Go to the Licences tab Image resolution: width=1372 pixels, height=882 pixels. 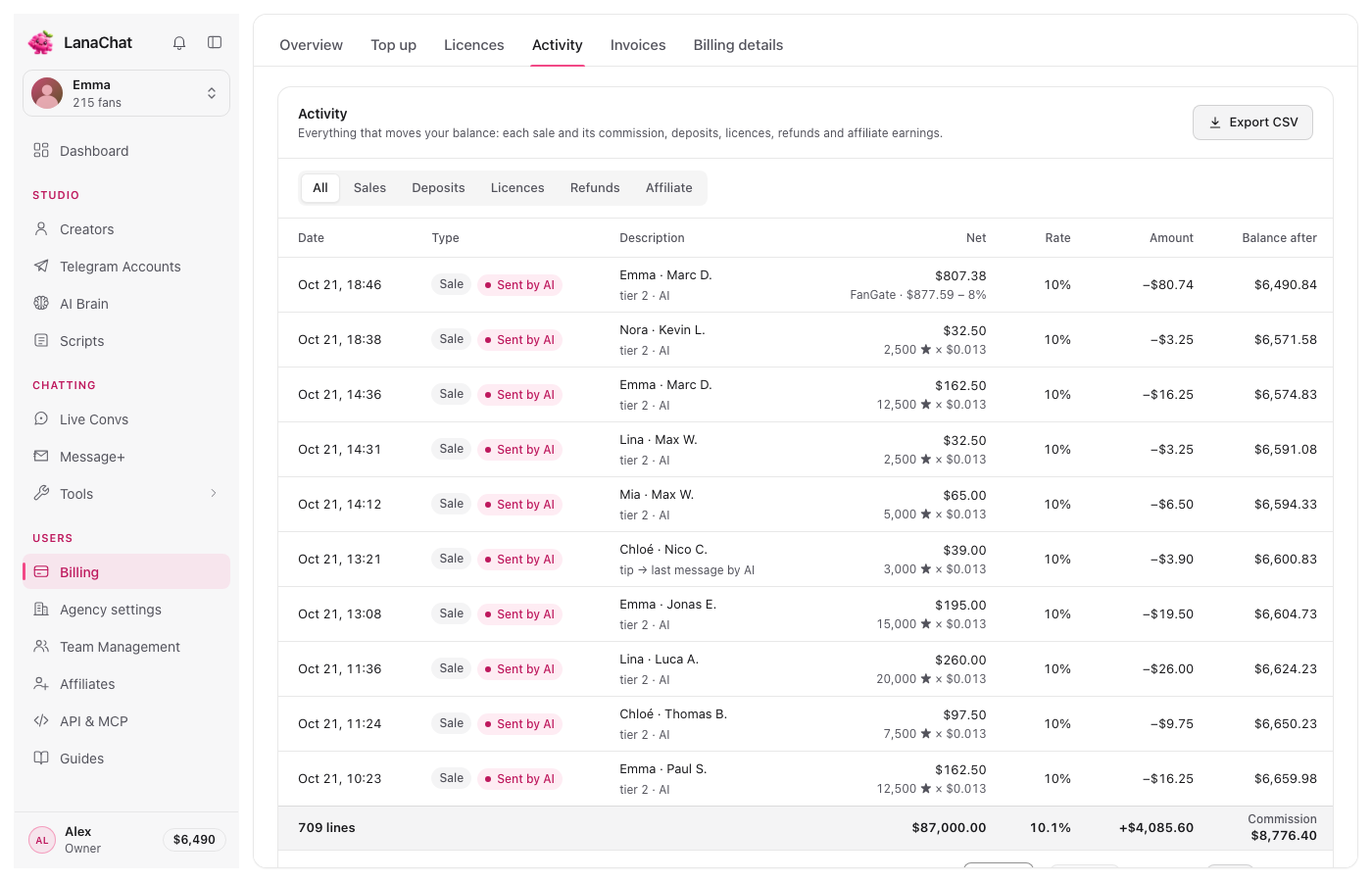tap(474, 45)
